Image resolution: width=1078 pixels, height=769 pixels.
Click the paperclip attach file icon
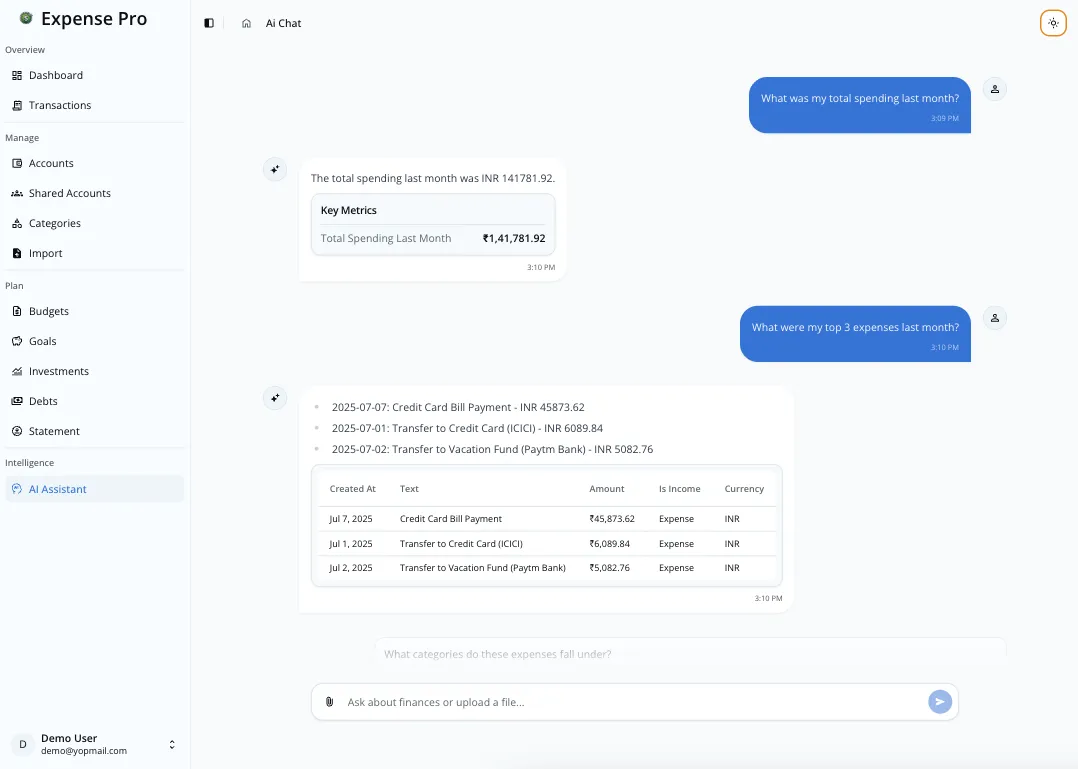tap(329, 702)
